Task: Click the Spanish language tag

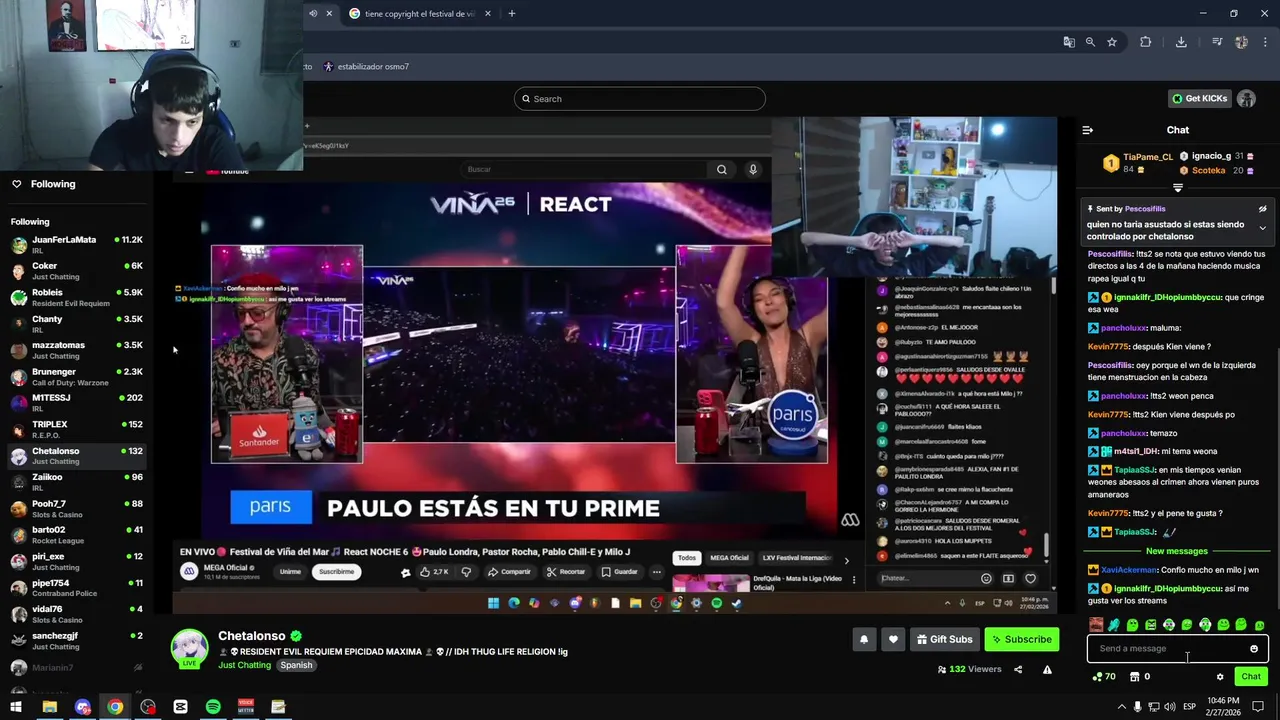Action: pyautogui.click(x=296, y=665)
